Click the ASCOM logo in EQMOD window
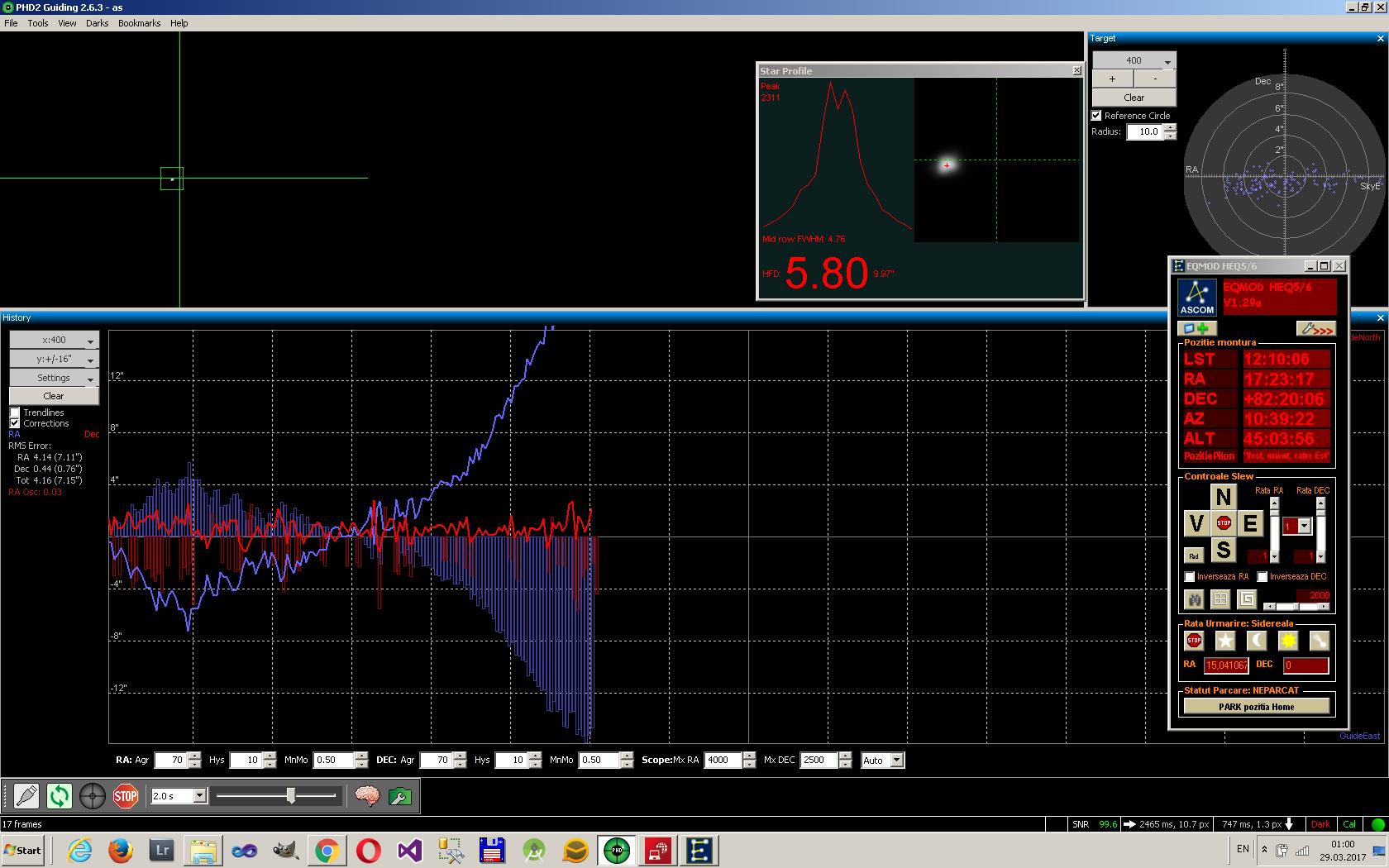 click(x=1196, y=298)
